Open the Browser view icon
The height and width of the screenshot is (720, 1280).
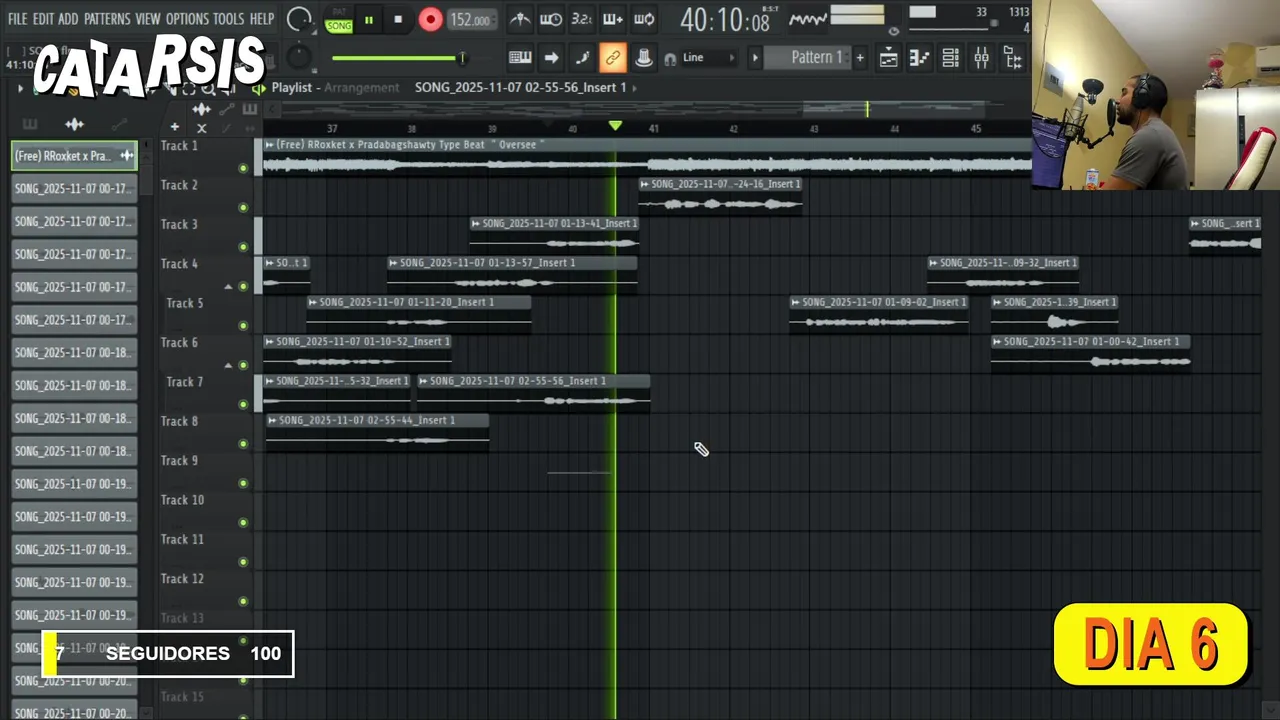1013,58
